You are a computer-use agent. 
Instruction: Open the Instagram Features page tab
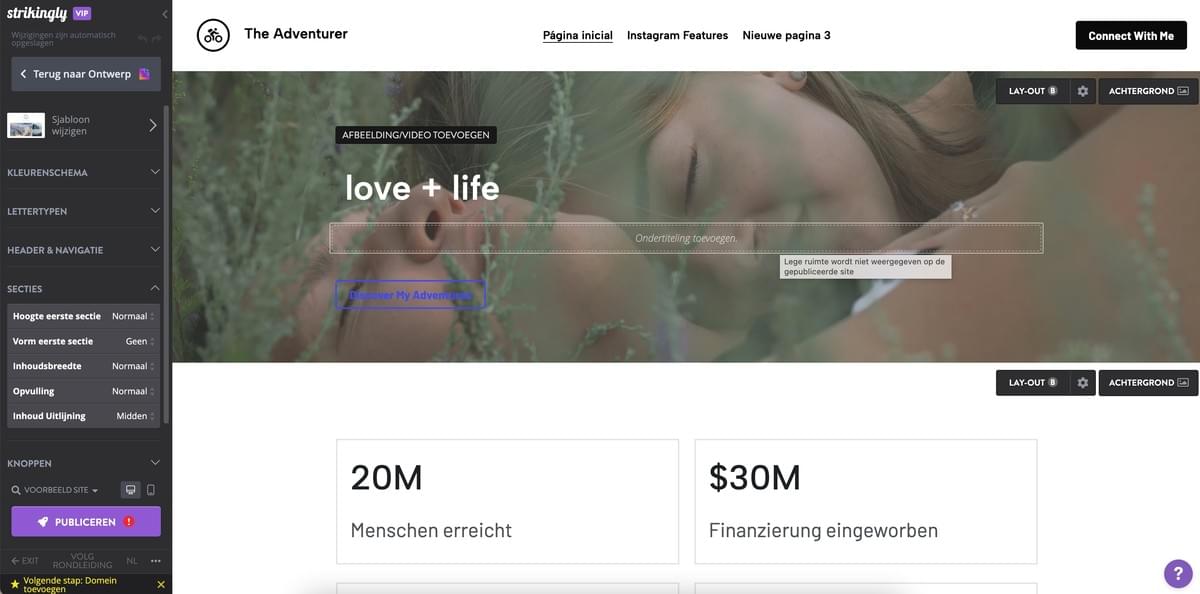point(677,35)
